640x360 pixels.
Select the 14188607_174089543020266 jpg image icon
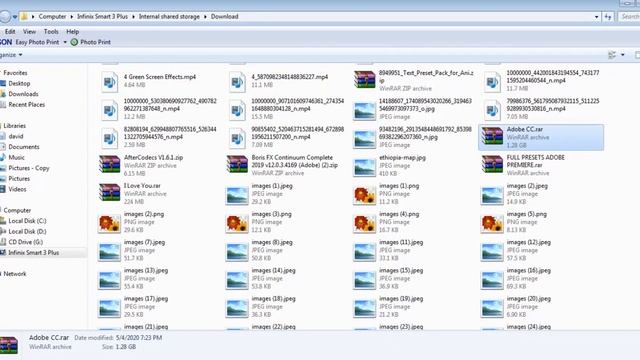click(364, 111)
